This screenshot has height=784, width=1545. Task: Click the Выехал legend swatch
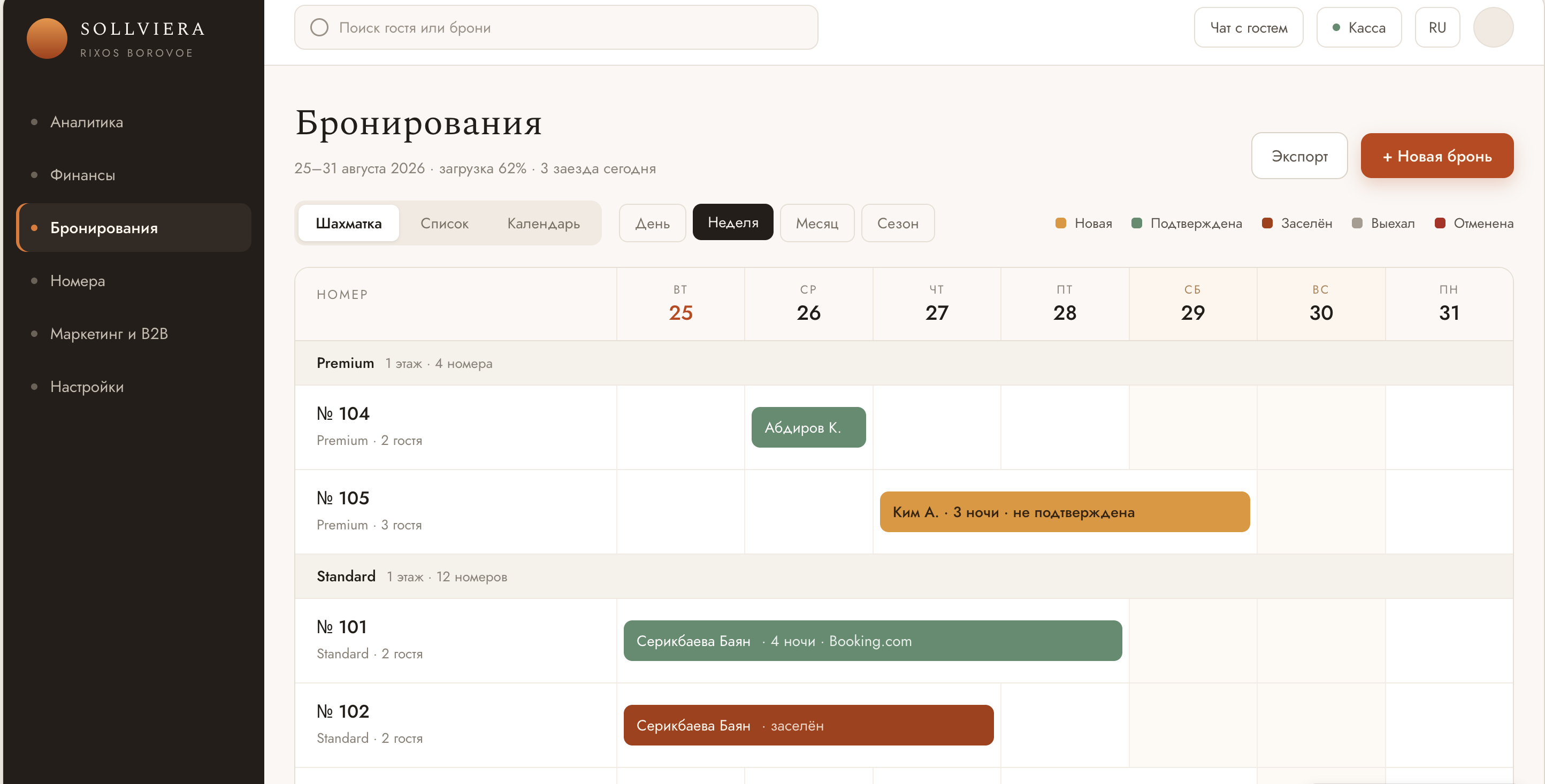click(1357, 224)
